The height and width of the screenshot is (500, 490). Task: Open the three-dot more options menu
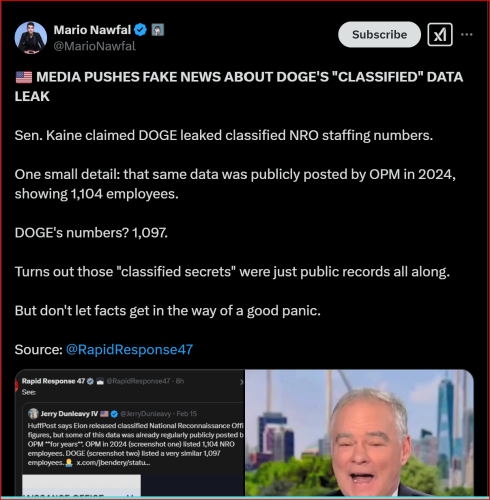pyautogui.click(x=467, y=34)
